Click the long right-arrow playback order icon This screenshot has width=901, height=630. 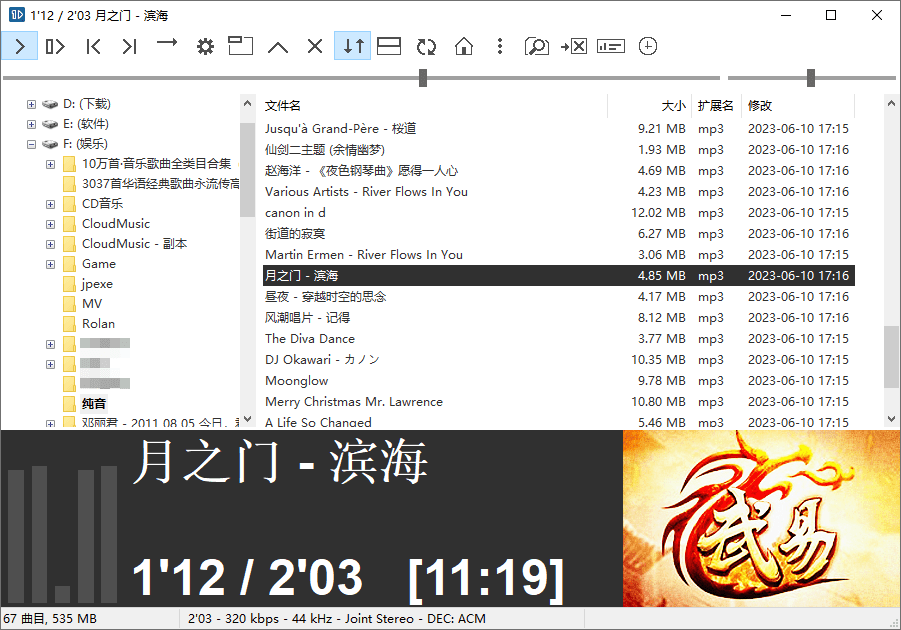tap(167, 43)
